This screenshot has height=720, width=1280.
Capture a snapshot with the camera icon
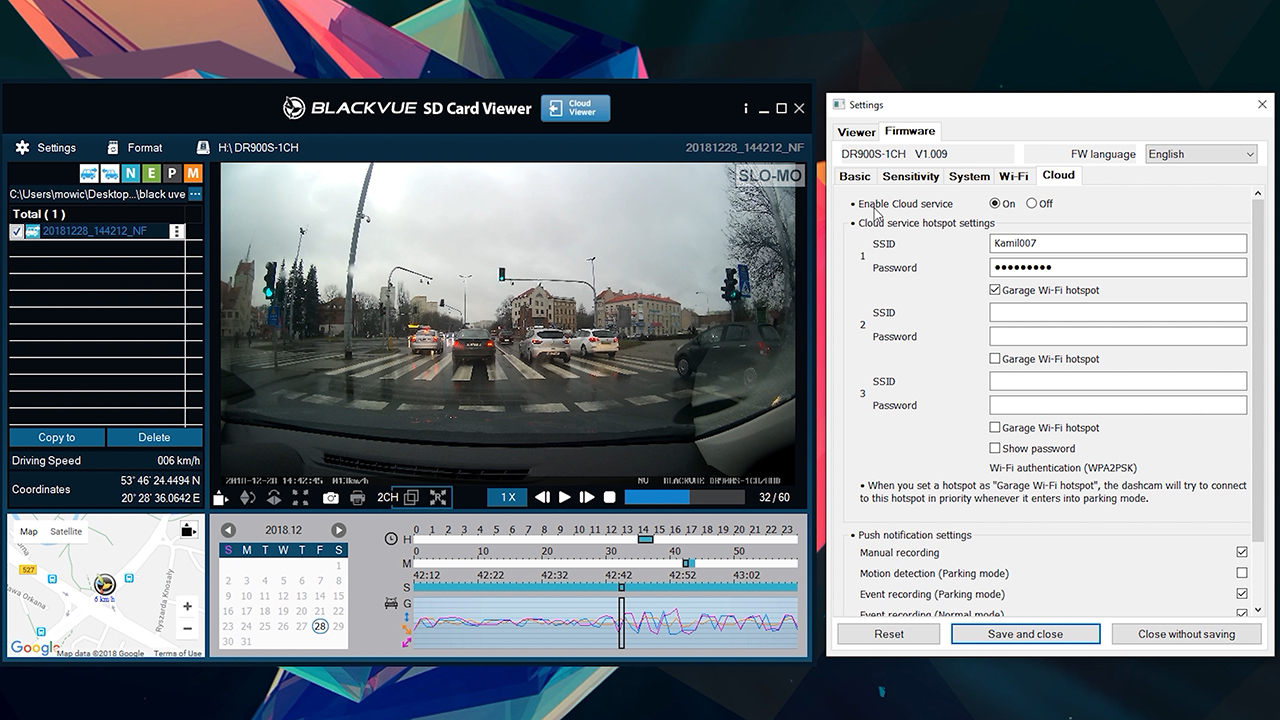pos(330,498)
